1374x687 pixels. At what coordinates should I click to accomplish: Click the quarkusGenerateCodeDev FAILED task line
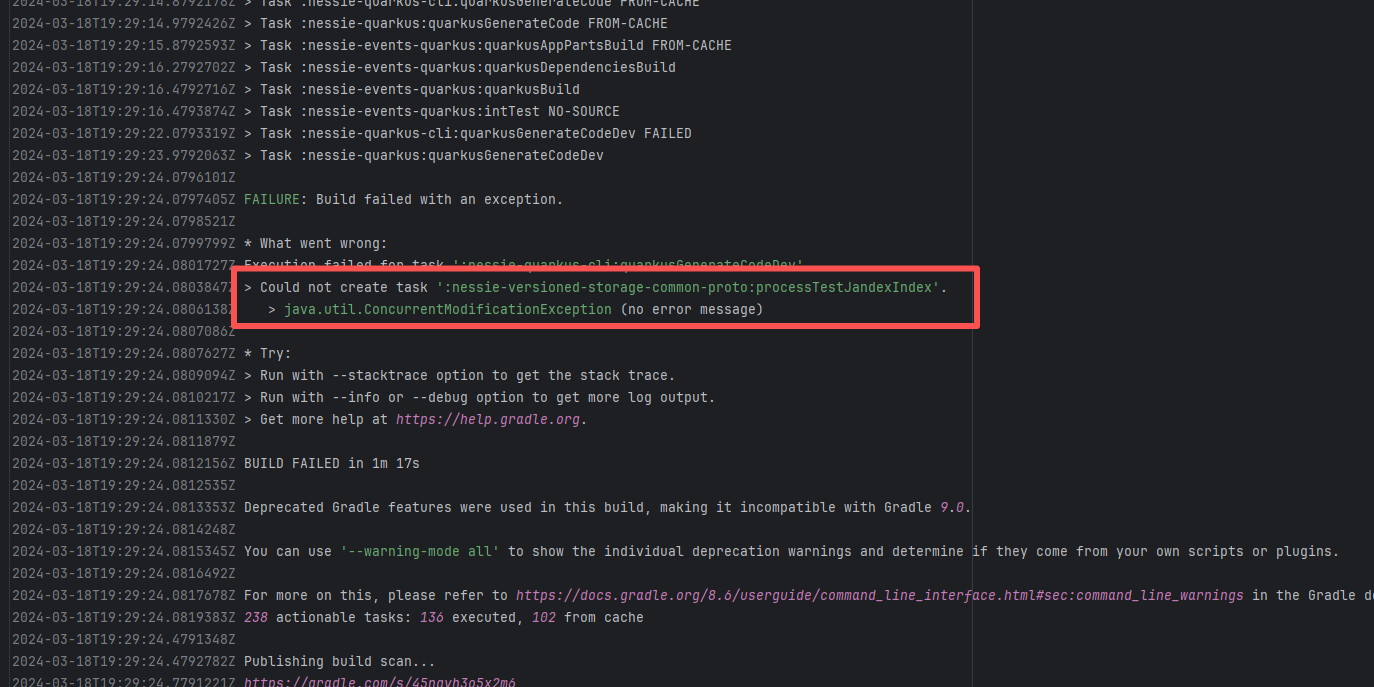475,134
